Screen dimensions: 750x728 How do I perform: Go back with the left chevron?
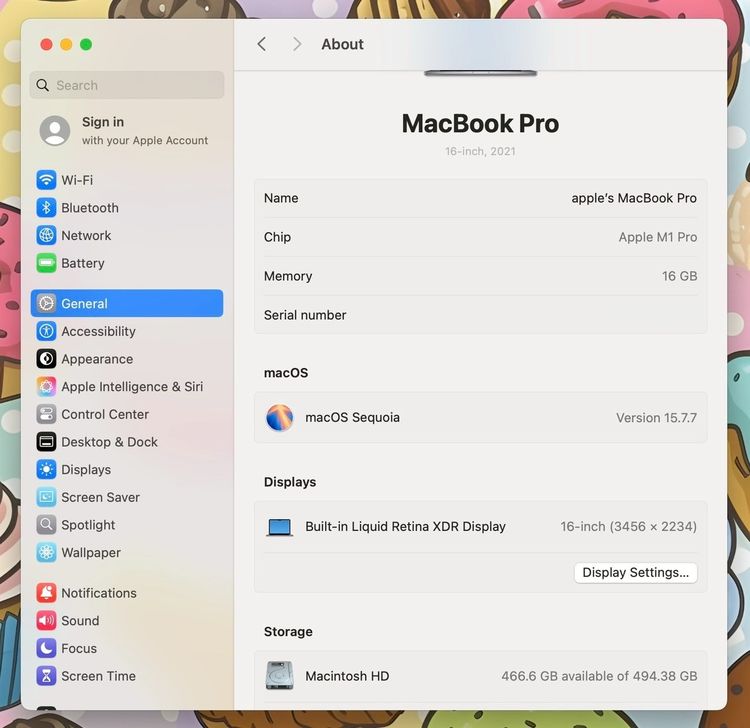[262, 44]
